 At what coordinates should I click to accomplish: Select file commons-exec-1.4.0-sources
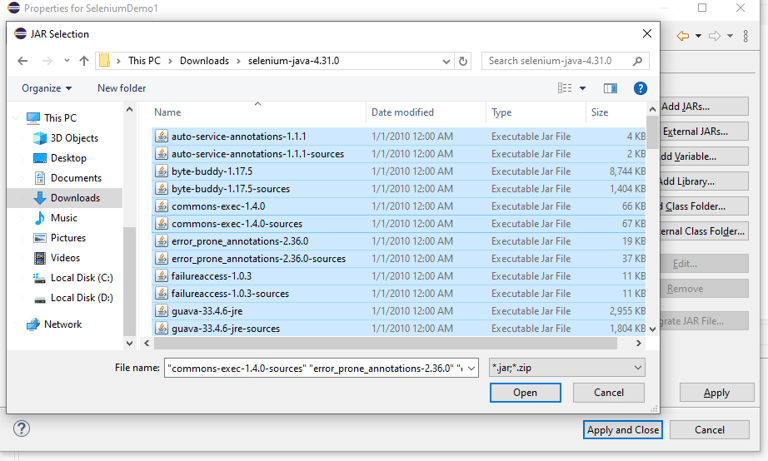237,224
